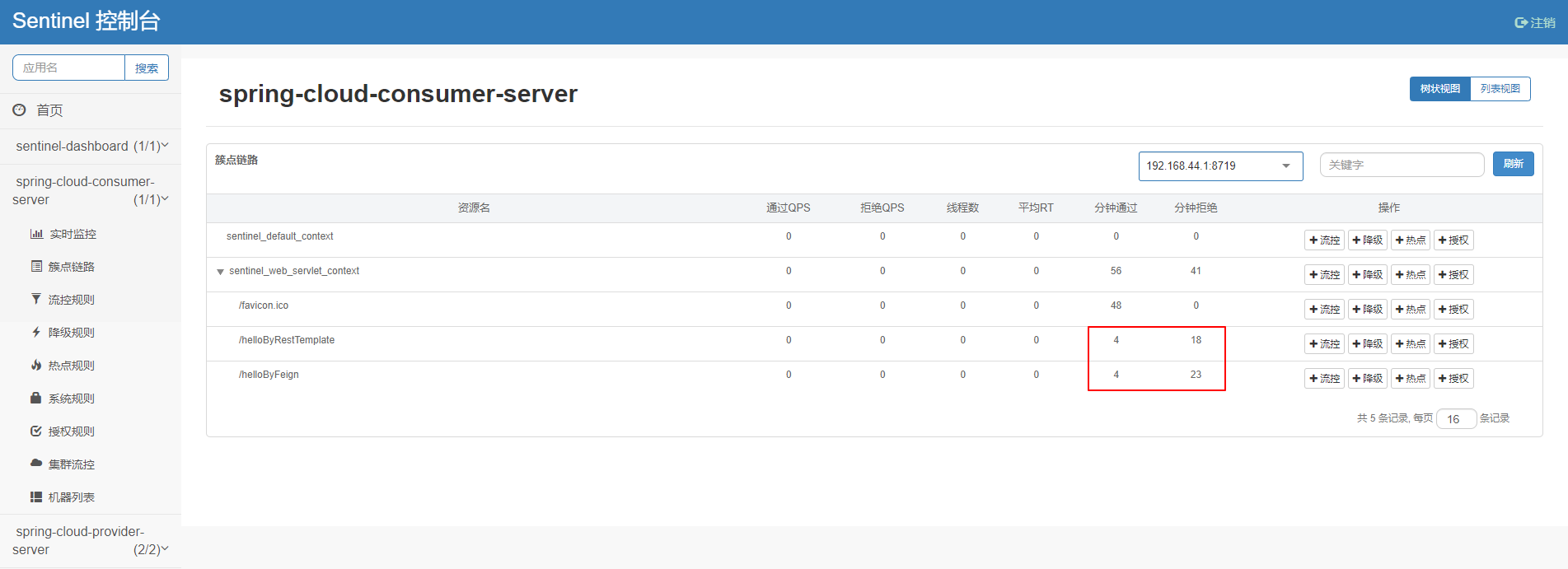This screenshot has height=569, width=1568.
Task: Click the 刷新 refresh button
Action: pyautogui.click(x=1513, y=164)
